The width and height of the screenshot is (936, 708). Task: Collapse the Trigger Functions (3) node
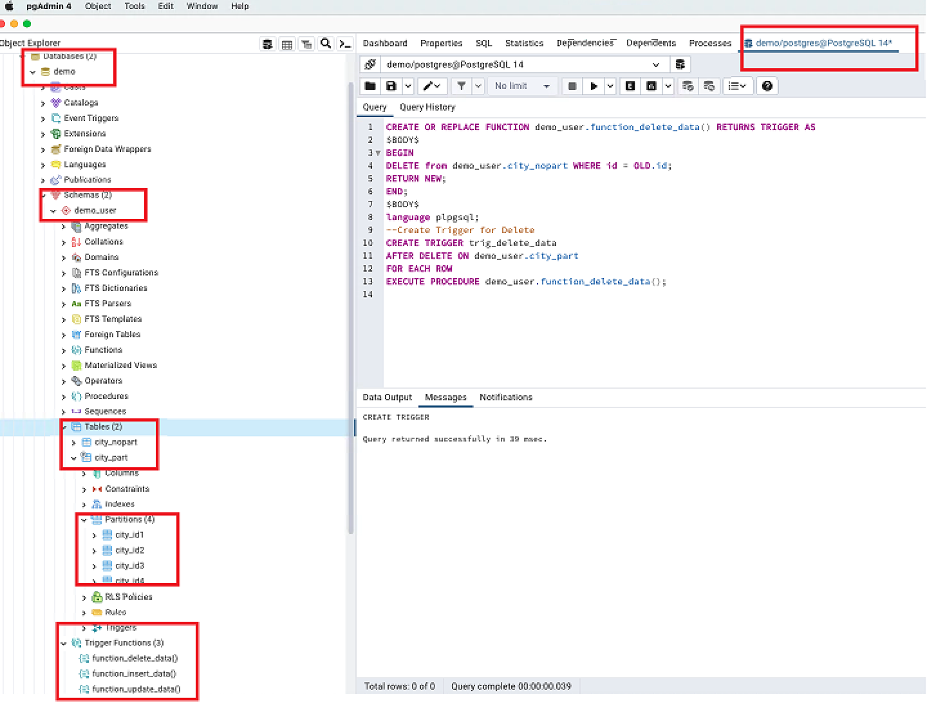click(x=63, y=644)
